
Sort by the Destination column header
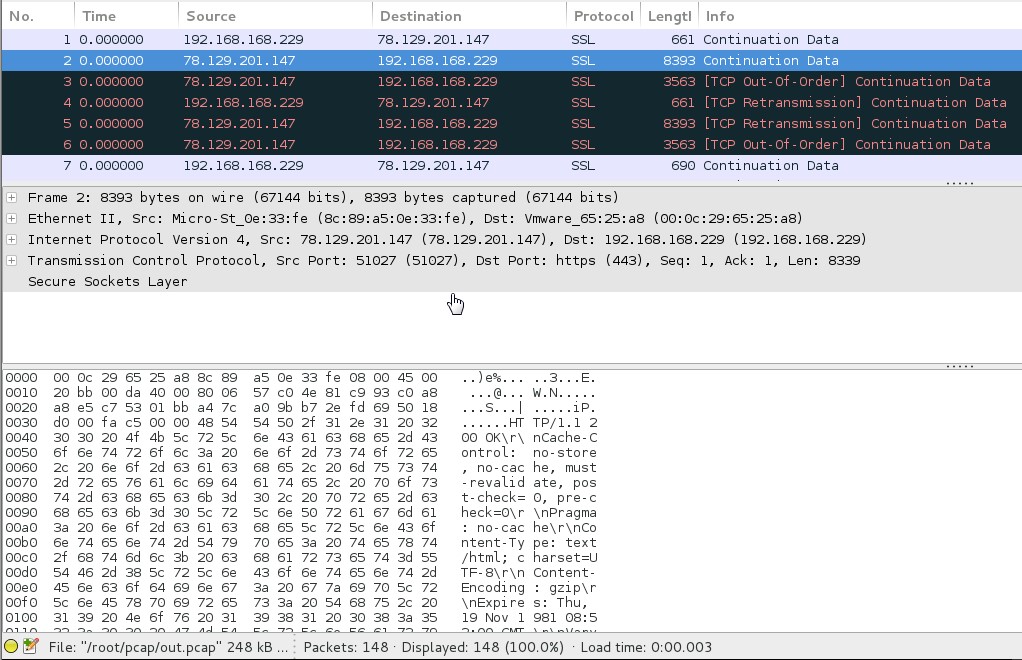pyautogui.click(x=469, y=16)
